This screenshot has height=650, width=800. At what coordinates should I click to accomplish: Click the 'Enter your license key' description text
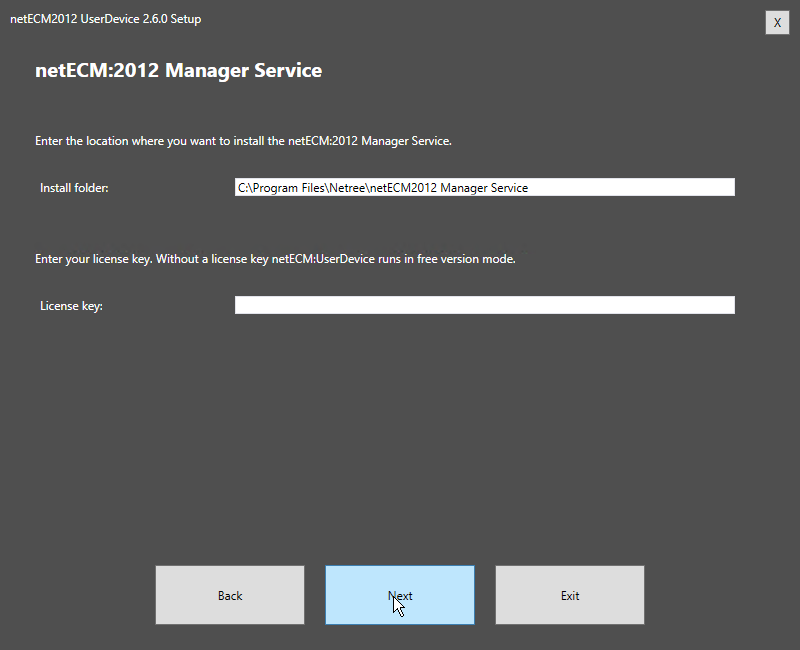click(x=275, y=259)
